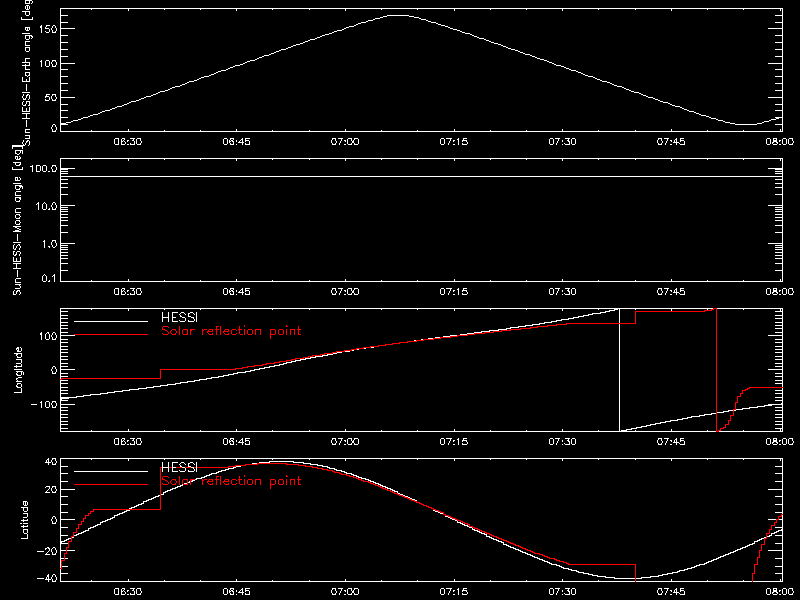This screenshot has width=800, height=600.
Task: Click -40 tick label on Latitude axis
Action: tap(47, 579)
